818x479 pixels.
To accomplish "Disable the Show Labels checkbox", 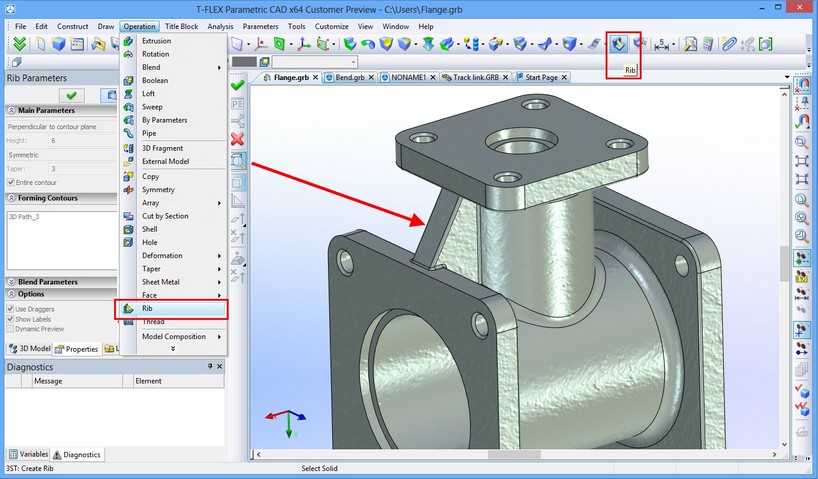I will 11,319.
